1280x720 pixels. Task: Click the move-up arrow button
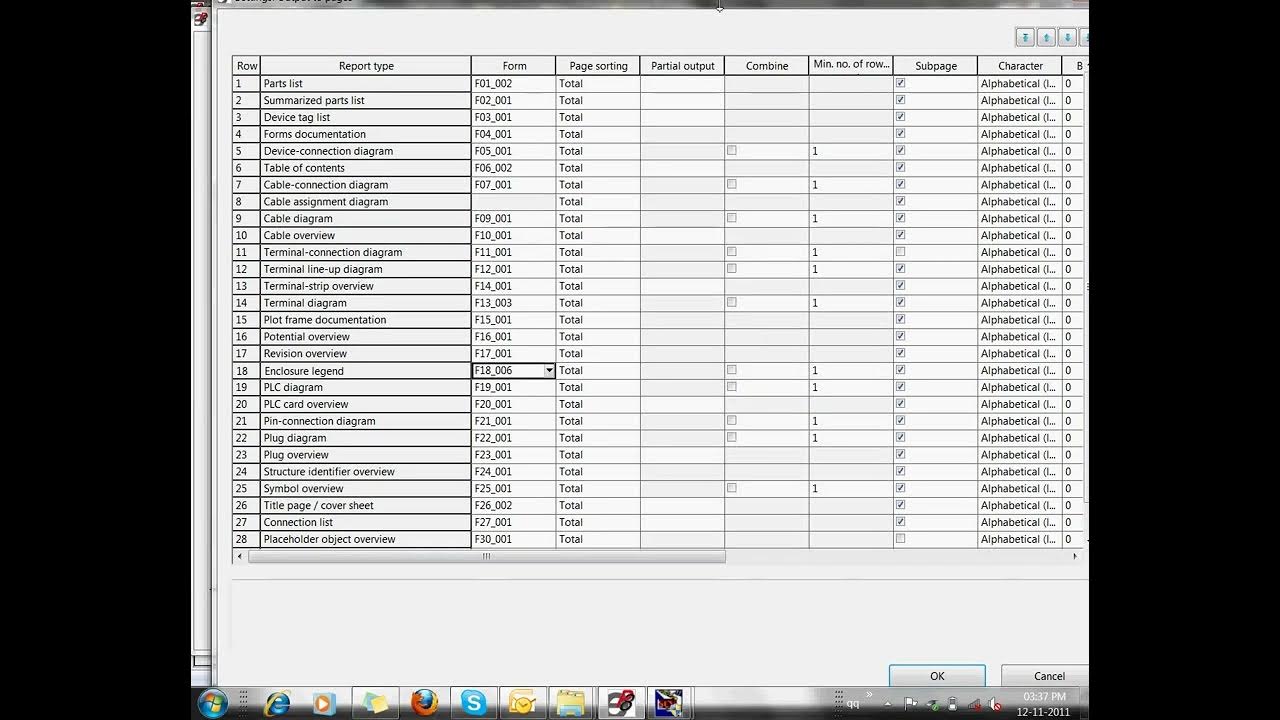click(x=1046, y=37)
